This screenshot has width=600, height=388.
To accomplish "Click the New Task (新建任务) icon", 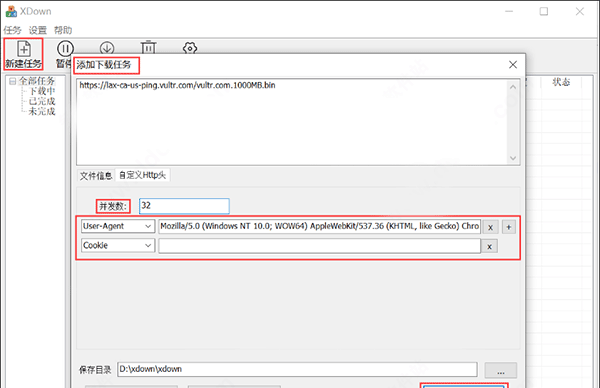I will [24, 49].
